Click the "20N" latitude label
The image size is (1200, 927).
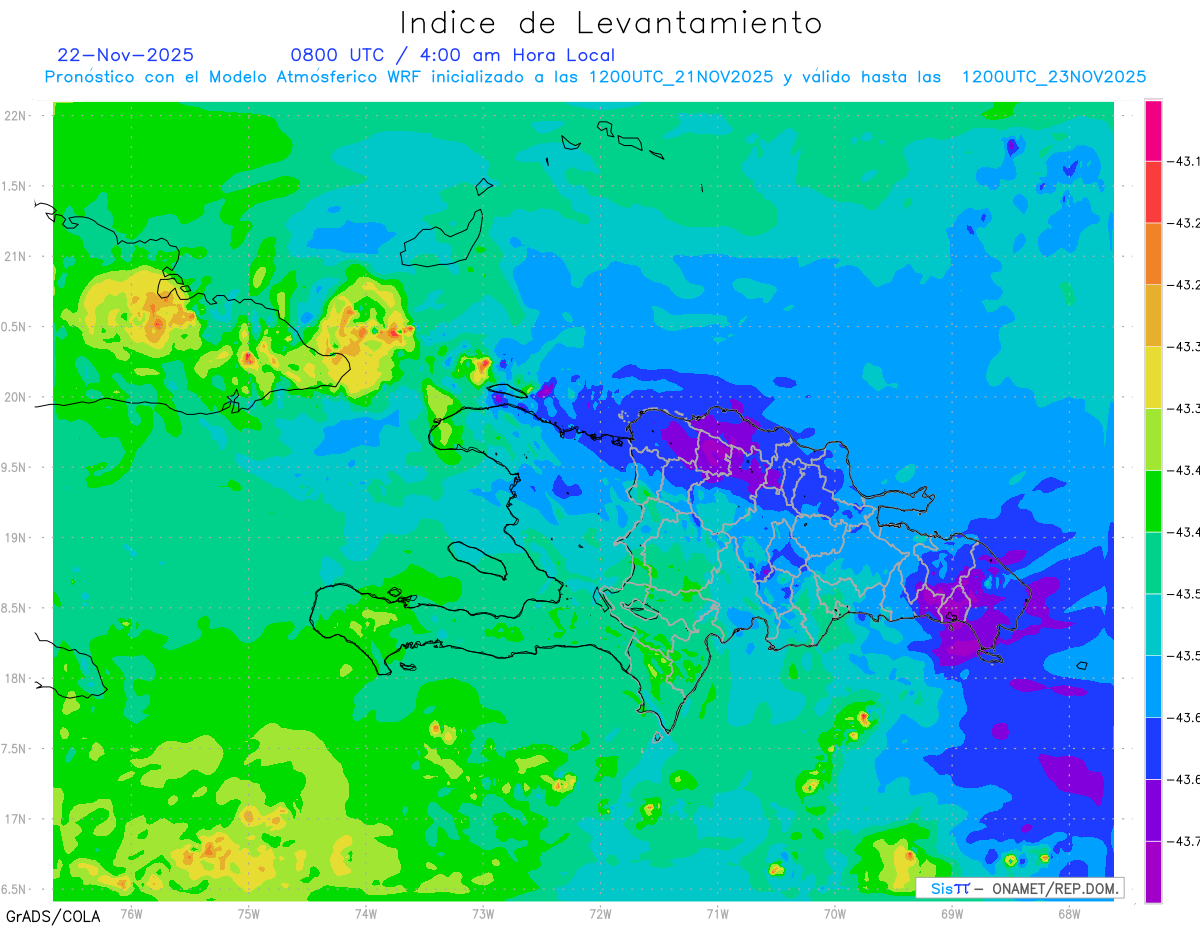[x=16, y=397]
